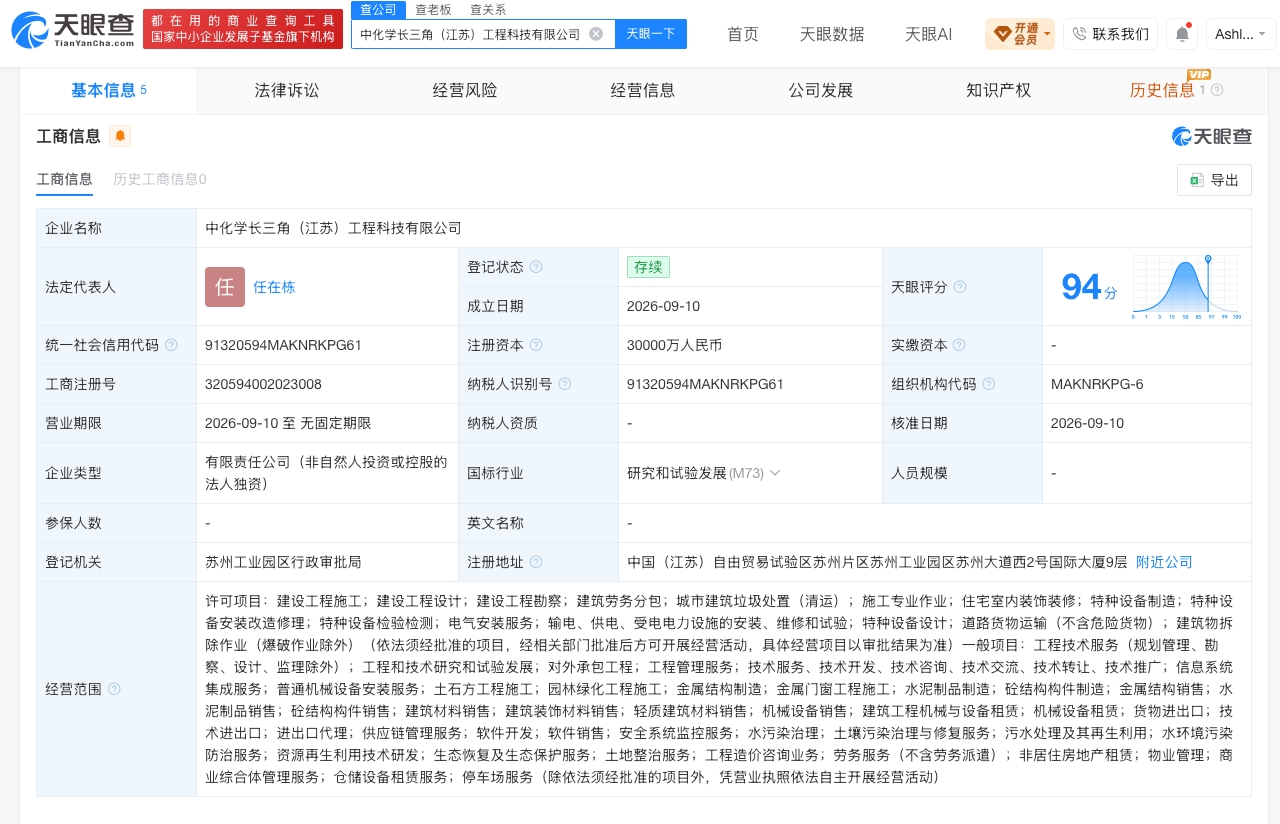
Task: Click the 天眼一下 search button
Action: pos(651,34)
